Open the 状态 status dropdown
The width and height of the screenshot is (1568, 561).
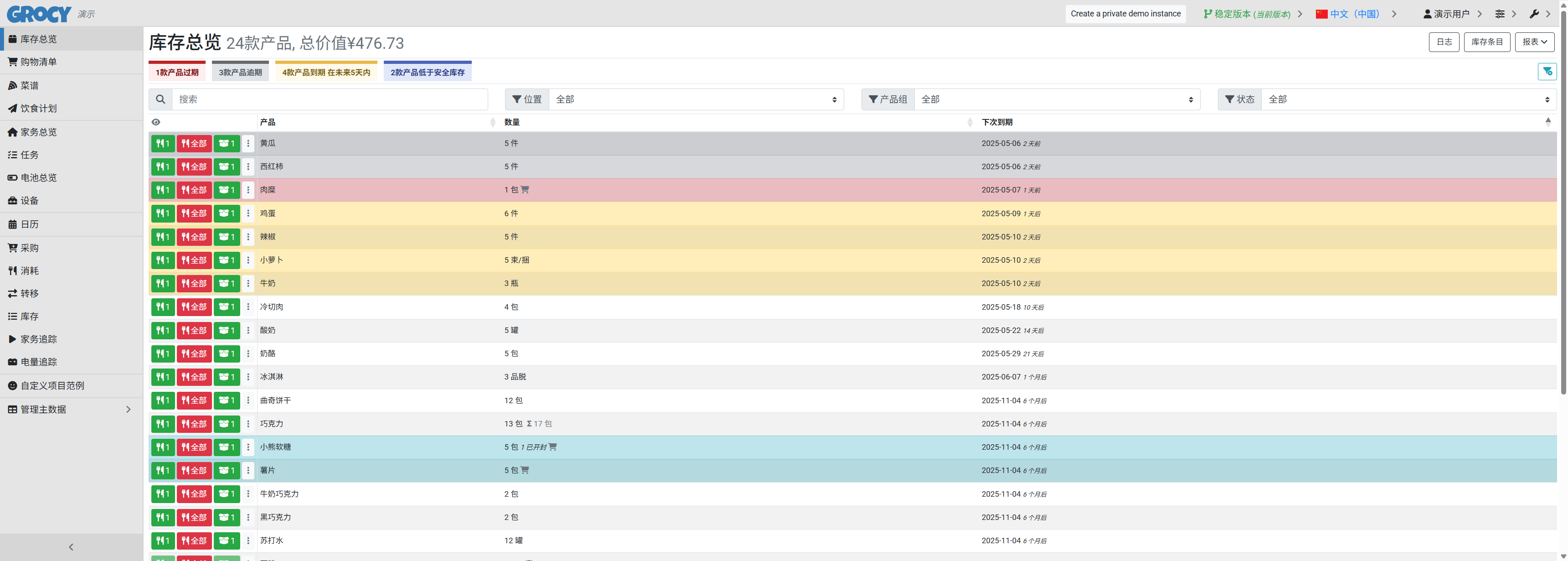1408,99
